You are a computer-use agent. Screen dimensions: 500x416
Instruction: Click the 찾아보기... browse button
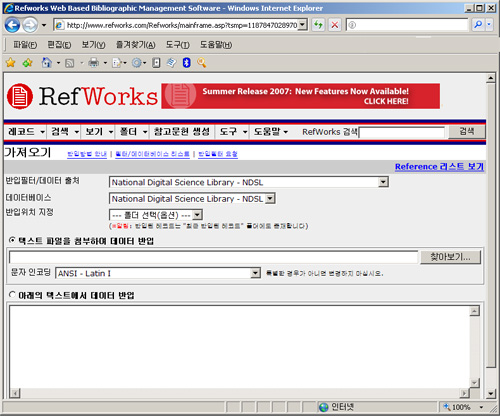click(x=450, y=257)
